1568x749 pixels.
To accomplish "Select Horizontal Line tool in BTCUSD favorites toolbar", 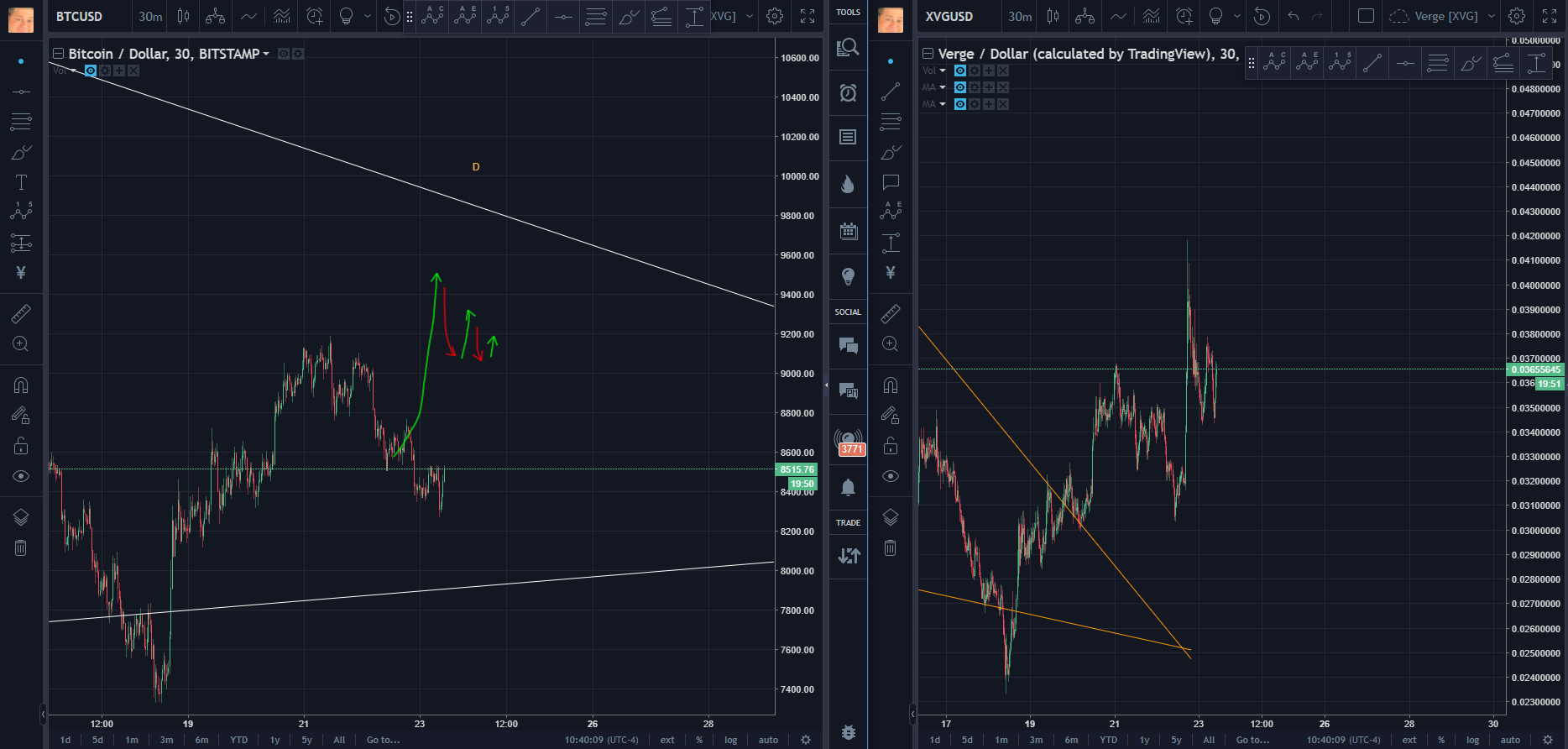I will click(x=563, y=16).
